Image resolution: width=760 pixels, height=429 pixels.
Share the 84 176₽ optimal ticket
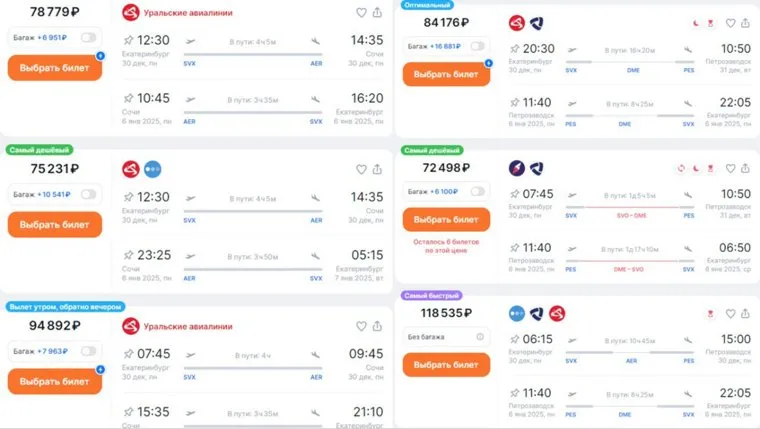click(745, 23)
